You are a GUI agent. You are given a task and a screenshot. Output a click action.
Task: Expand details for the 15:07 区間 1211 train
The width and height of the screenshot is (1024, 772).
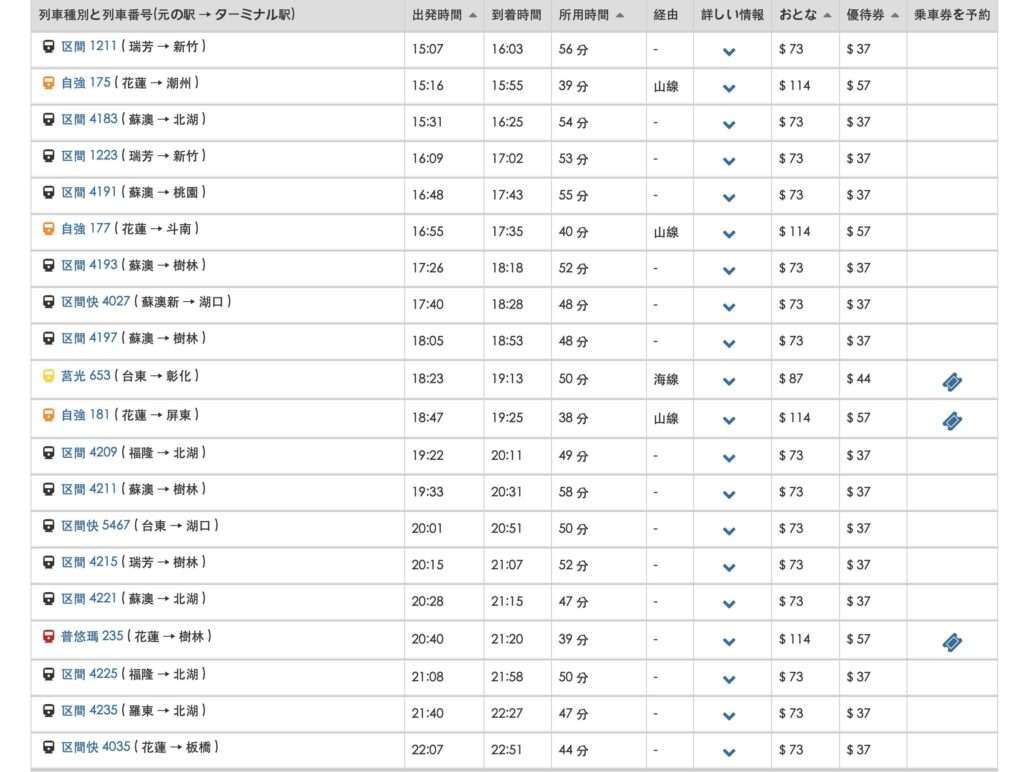pos(729,51)
